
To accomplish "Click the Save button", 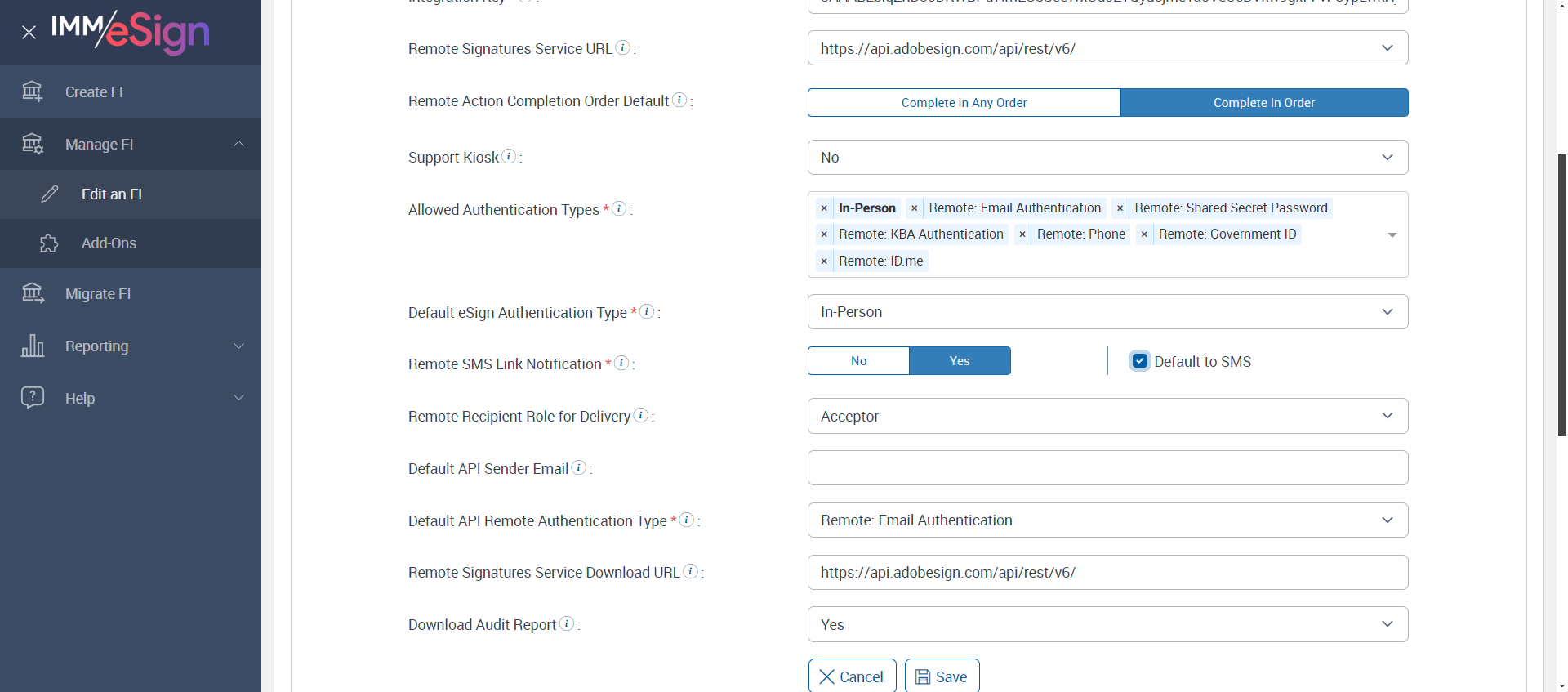I will pyautogui.click(x=942, y=676).
